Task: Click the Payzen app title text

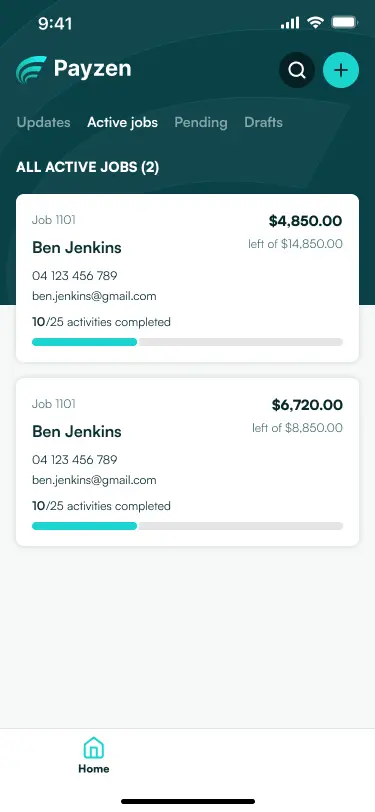Action: pyautogui.click(x=93, y=69)
